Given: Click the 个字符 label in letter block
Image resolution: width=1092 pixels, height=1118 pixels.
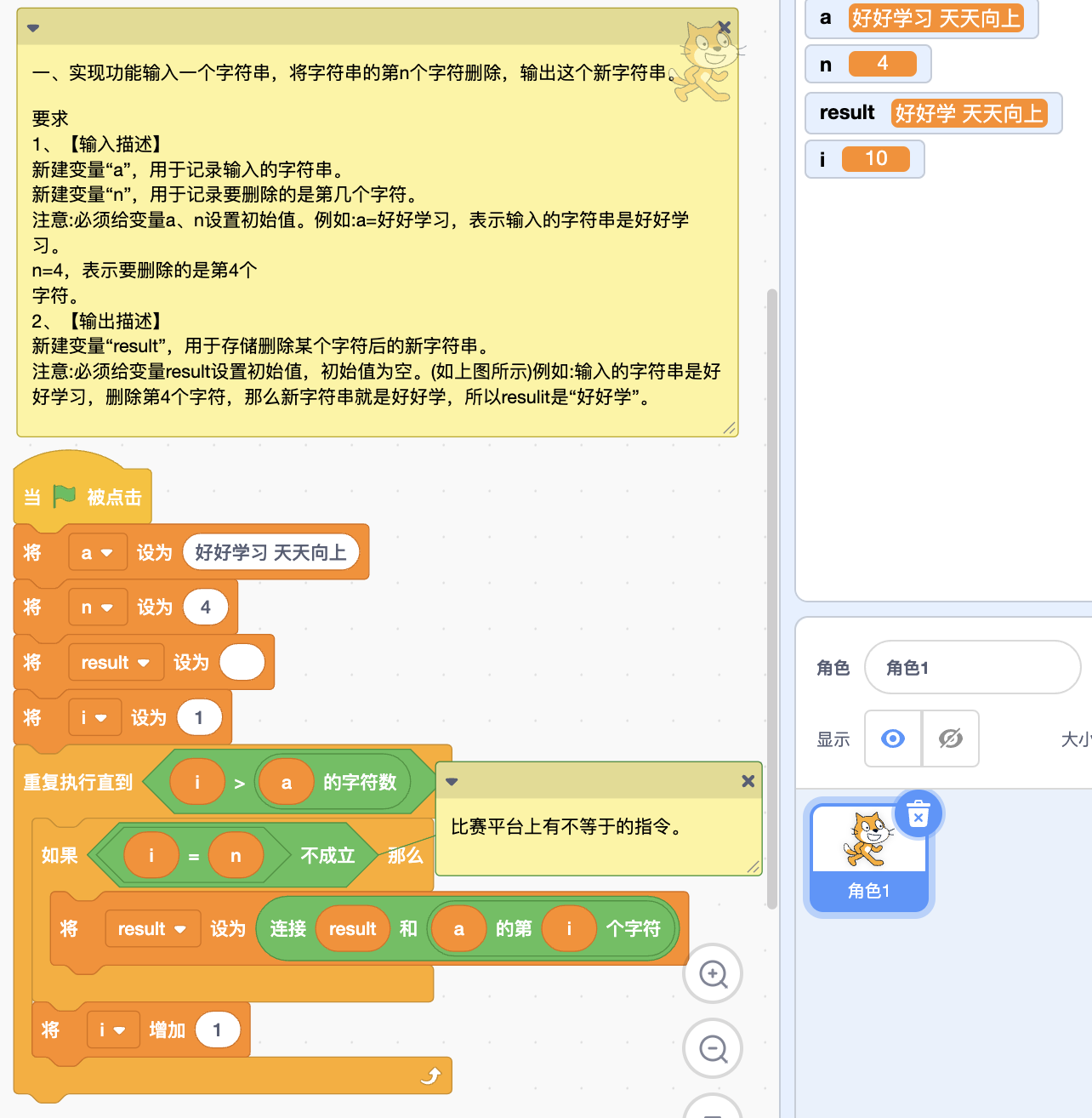Looking at the screenshot, I should tap(633, 929).
